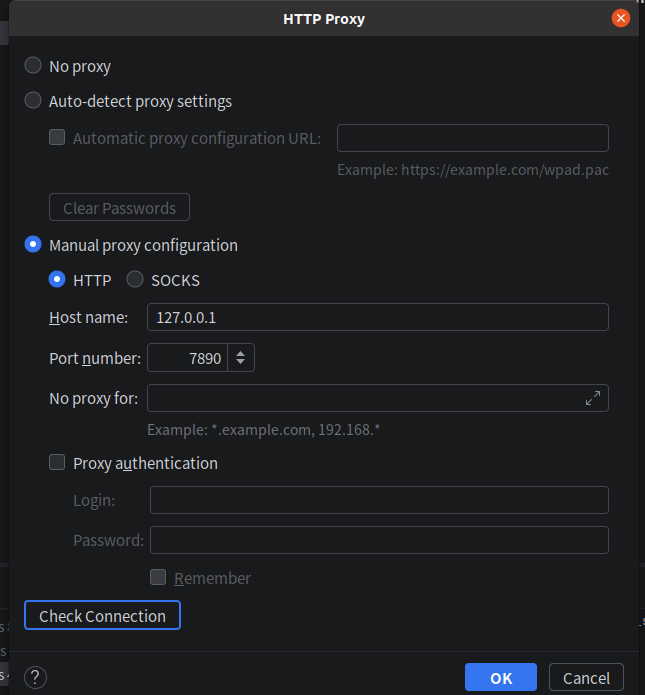
Task: Toggle the Remember password checkbox
Action: click(x=158, y=578)
